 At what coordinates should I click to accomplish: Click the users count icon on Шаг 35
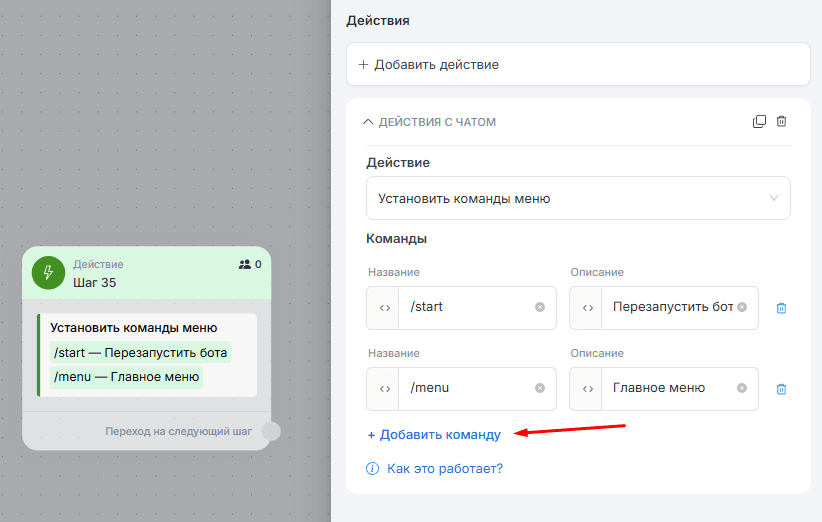pos(245,265)
